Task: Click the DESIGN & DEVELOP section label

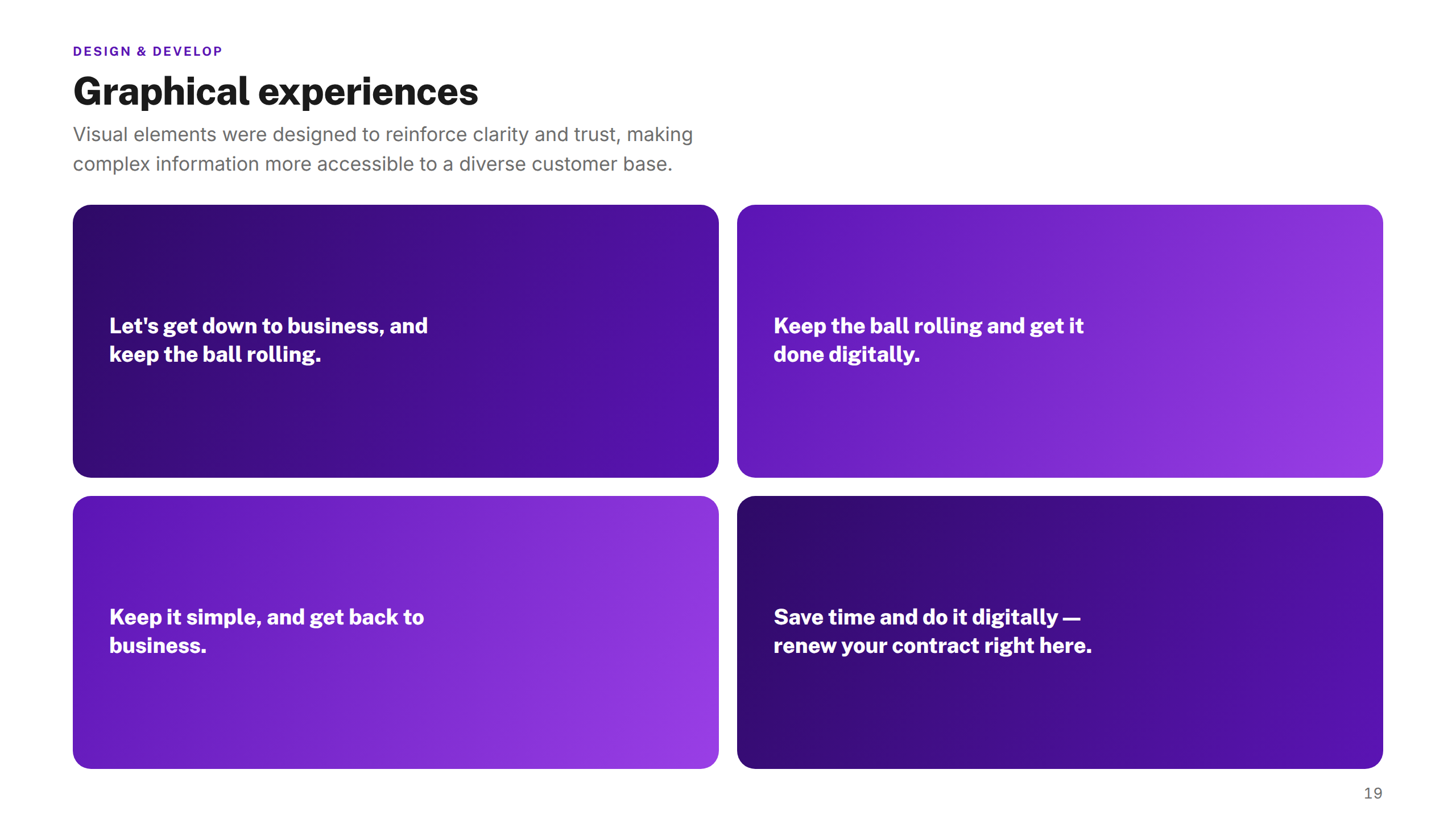Action: point(148,51)
